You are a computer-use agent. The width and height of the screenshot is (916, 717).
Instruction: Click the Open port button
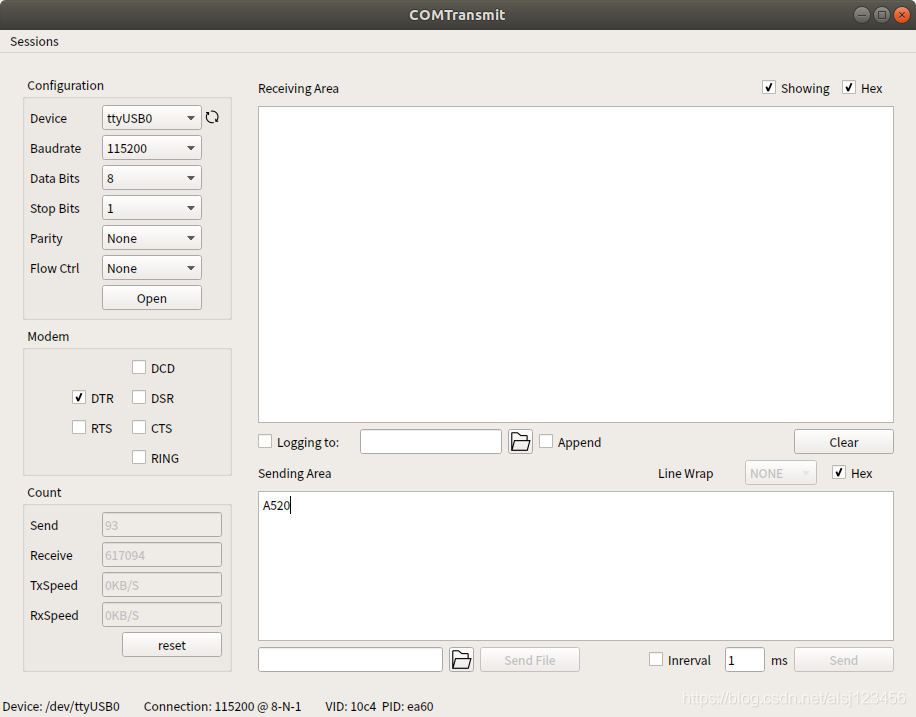[151, 298]
